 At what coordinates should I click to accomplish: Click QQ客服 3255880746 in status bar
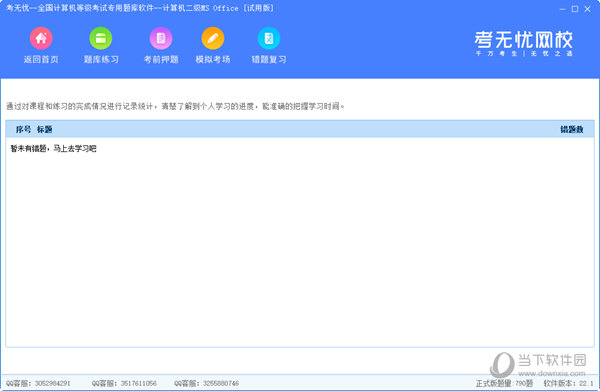tap(207, 383)
